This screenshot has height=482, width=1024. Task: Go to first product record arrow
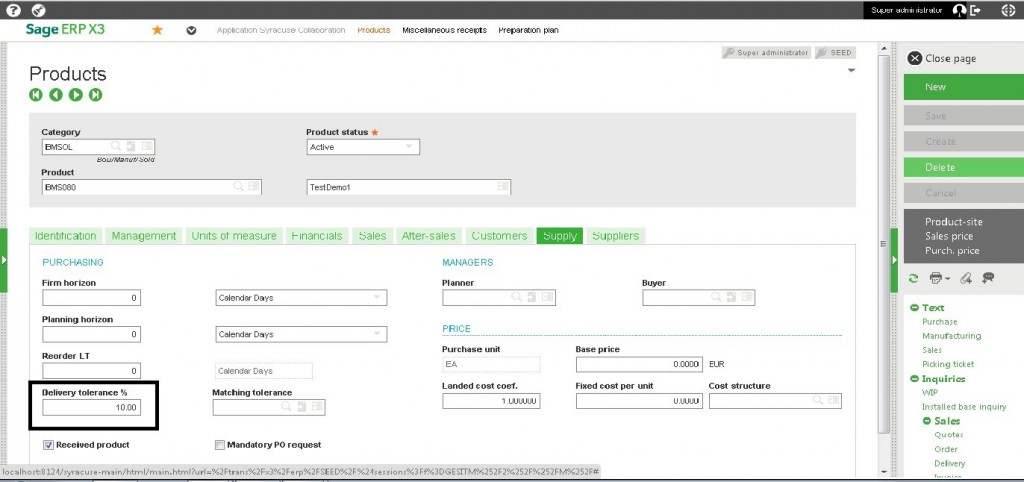(x=36, y=95)
